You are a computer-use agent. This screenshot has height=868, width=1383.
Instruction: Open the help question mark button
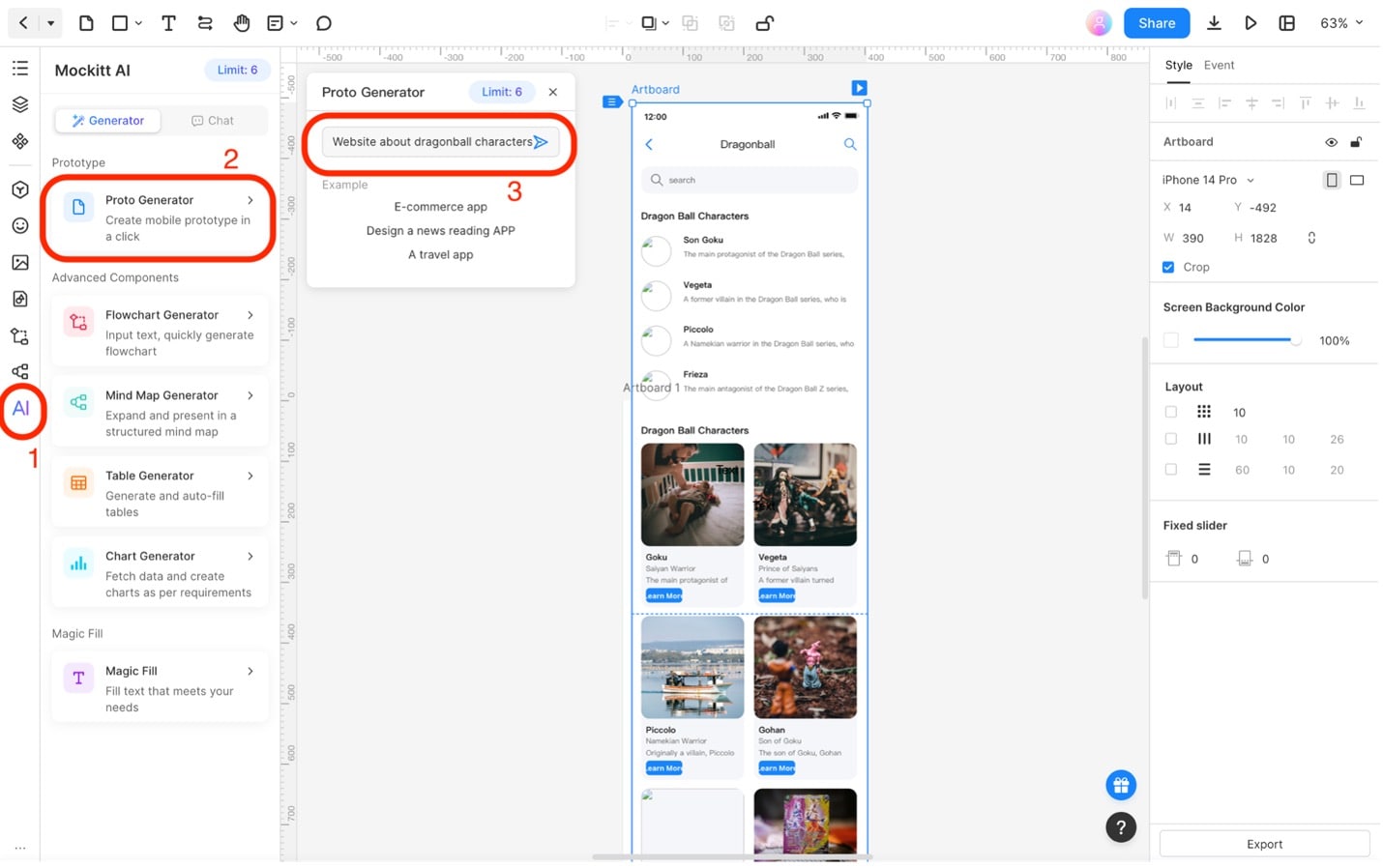click(1121, 826)
